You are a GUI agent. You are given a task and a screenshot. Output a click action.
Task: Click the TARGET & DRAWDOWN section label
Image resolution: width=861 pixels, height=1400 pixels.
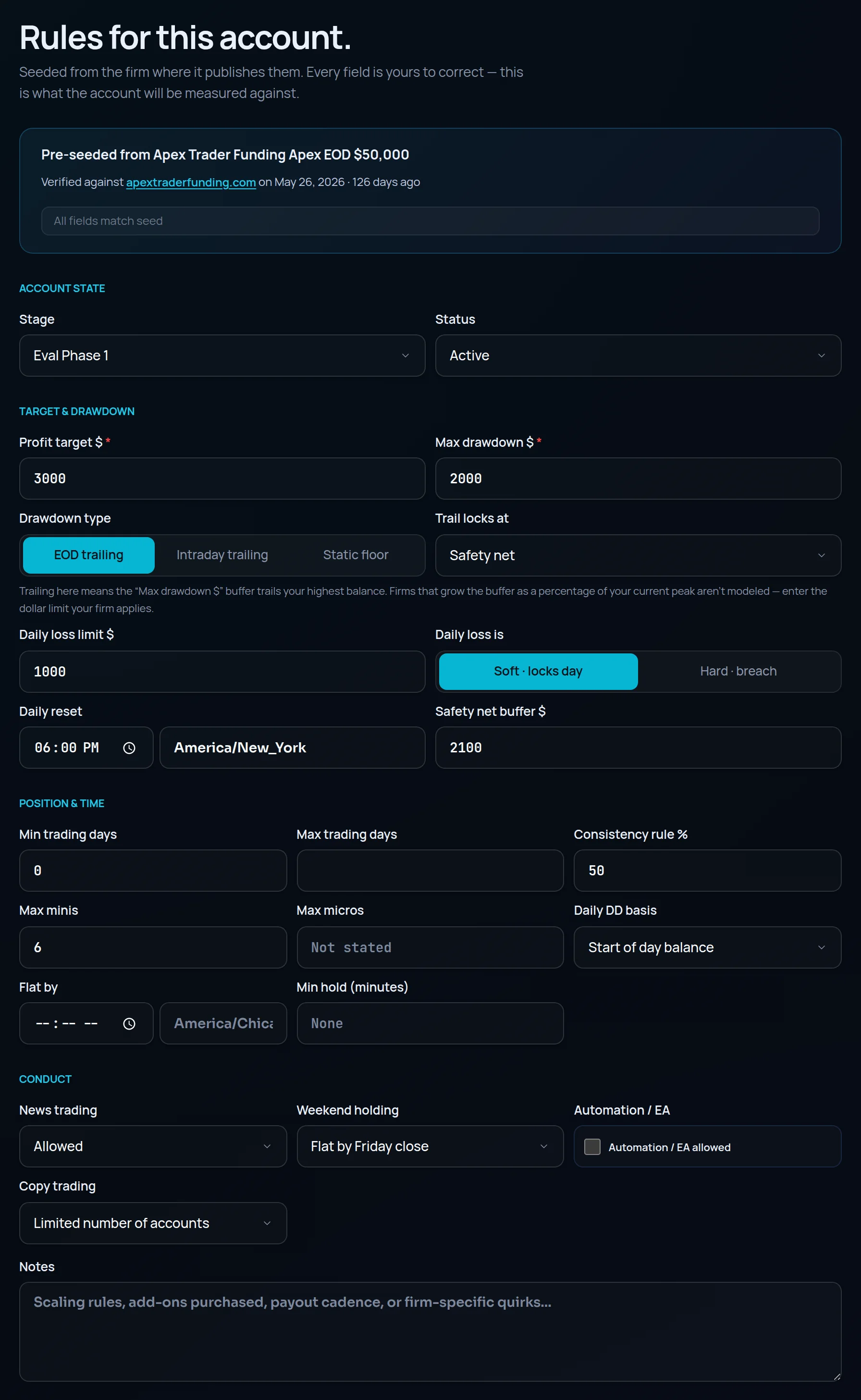click(x=77, y=411)
